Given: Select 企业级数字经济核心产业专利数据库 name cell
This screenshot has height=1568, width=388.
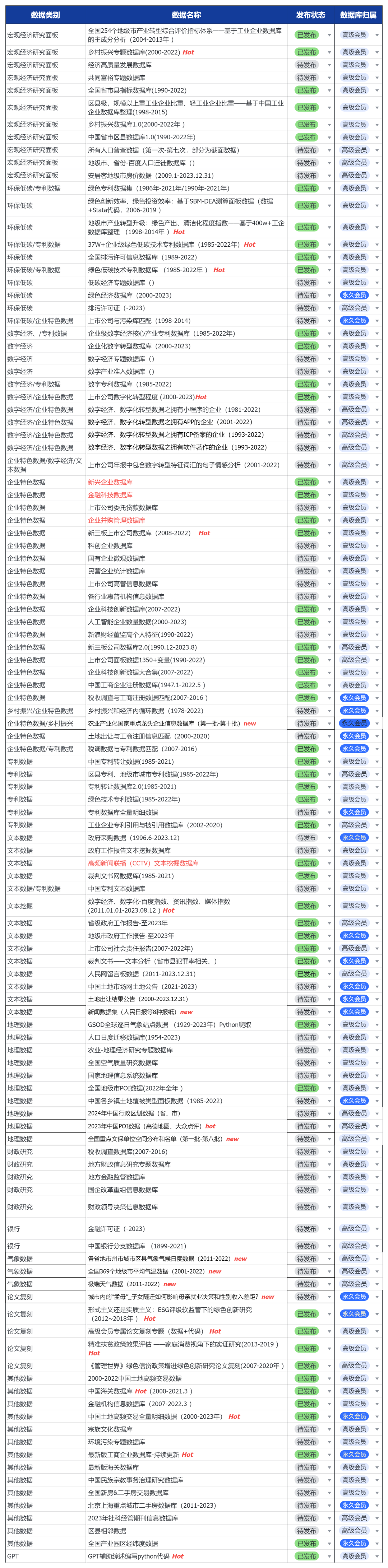Looking at the screenshot, I should coord(186,334).
